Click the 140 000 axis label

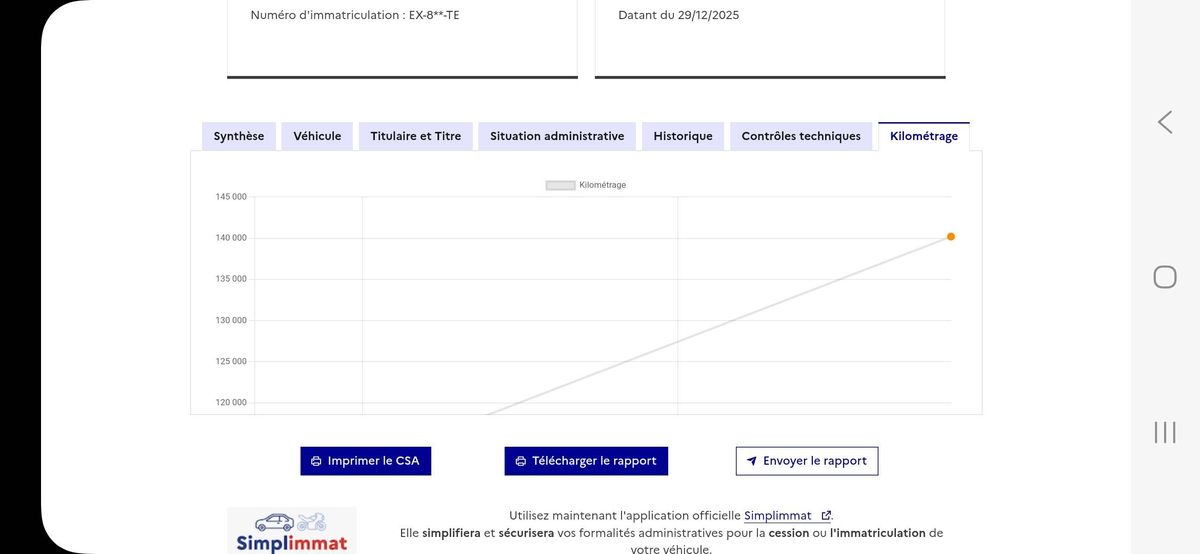pyautogui.click(x=231, y=238)
